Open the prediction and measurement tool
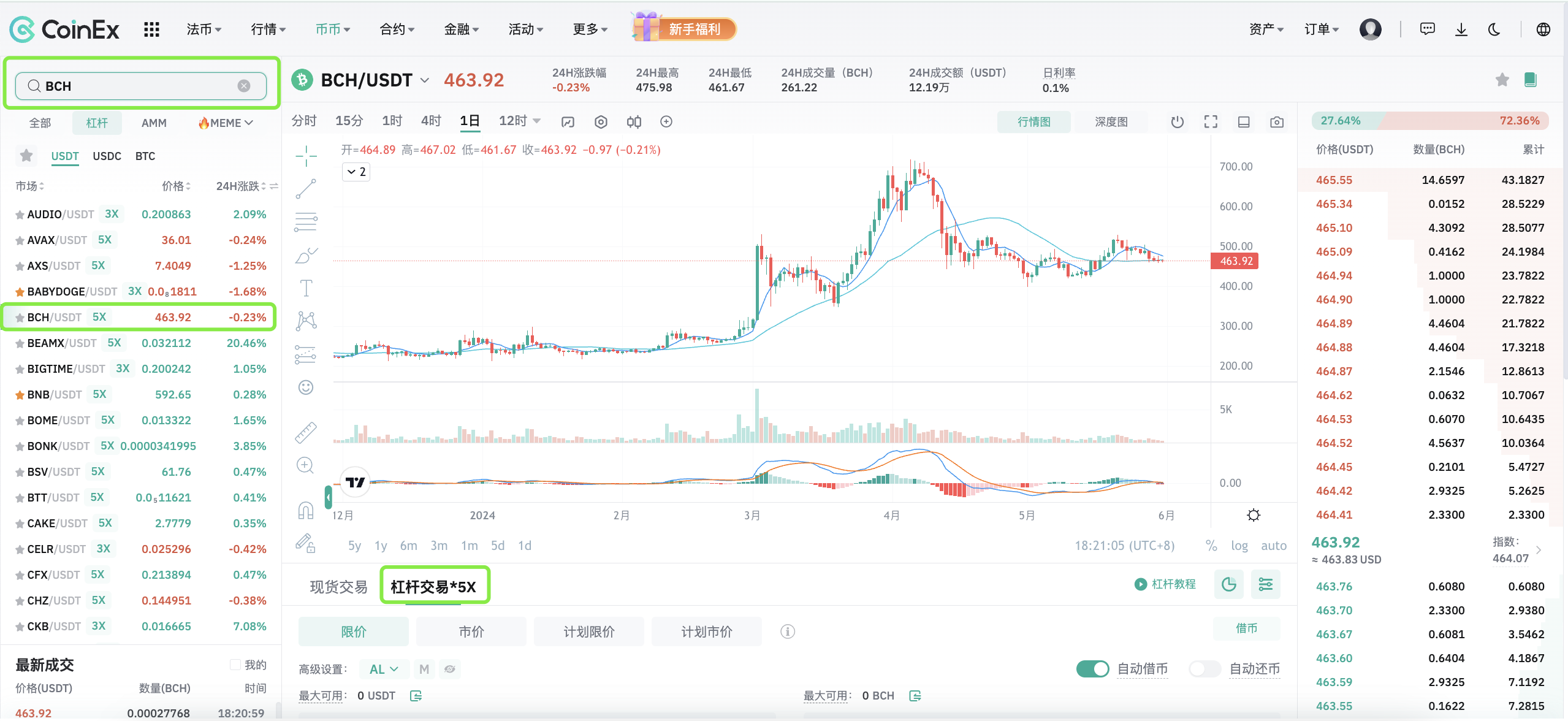Viewport: 1568px width, 721px height. [306, 354]
